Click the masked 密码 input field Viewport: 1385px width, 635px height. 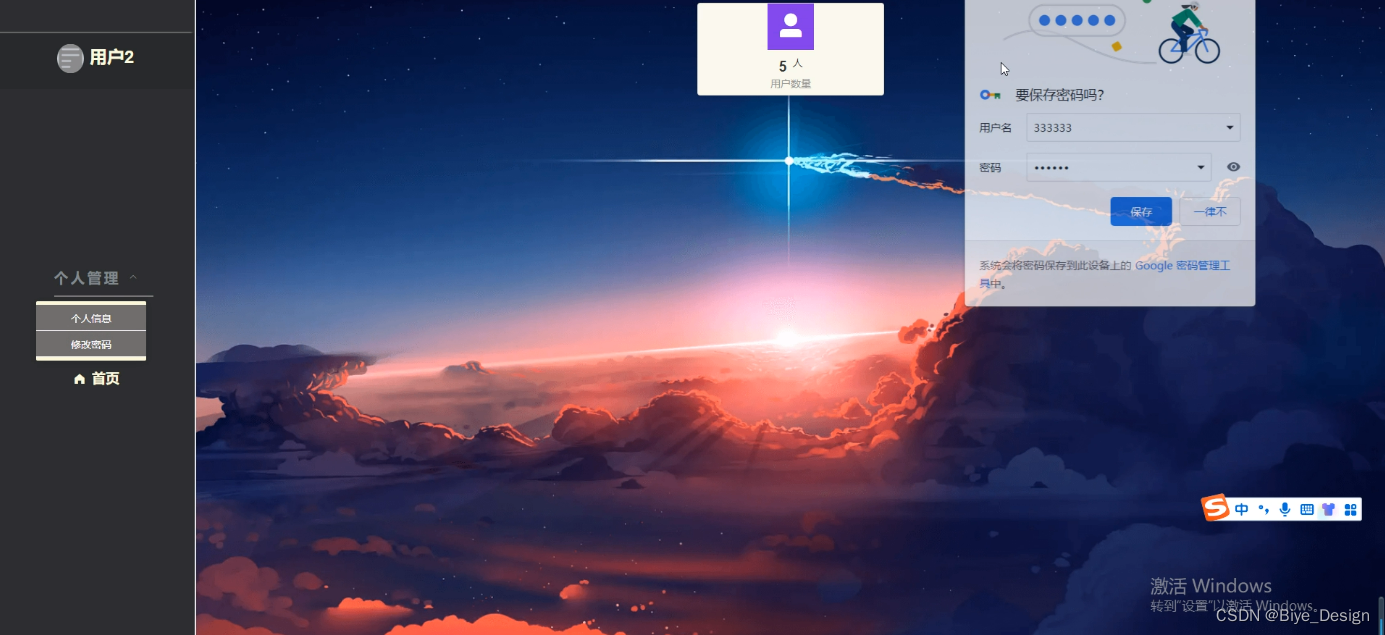[x=1118, y=167]
